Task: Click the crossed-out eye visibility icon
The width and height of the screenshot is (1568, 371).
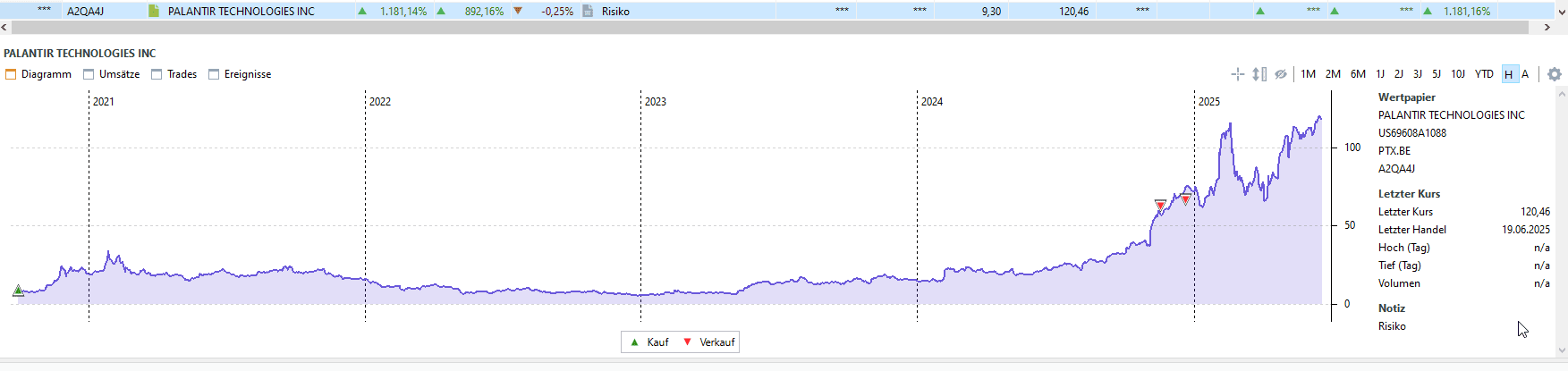Action: tap(1281, 74)
